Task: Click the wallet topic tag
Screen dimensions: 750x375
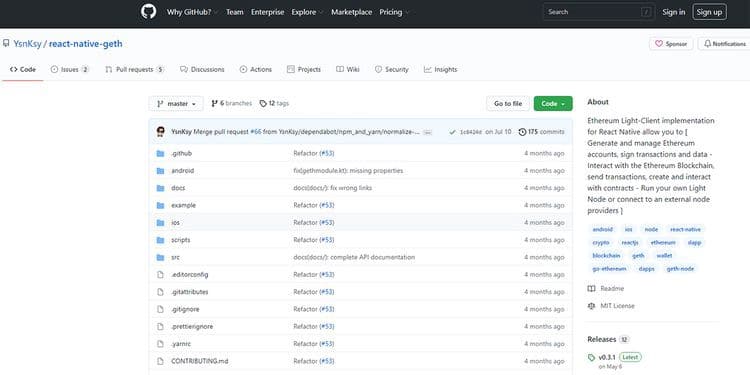Action: [x=664, y=256]
